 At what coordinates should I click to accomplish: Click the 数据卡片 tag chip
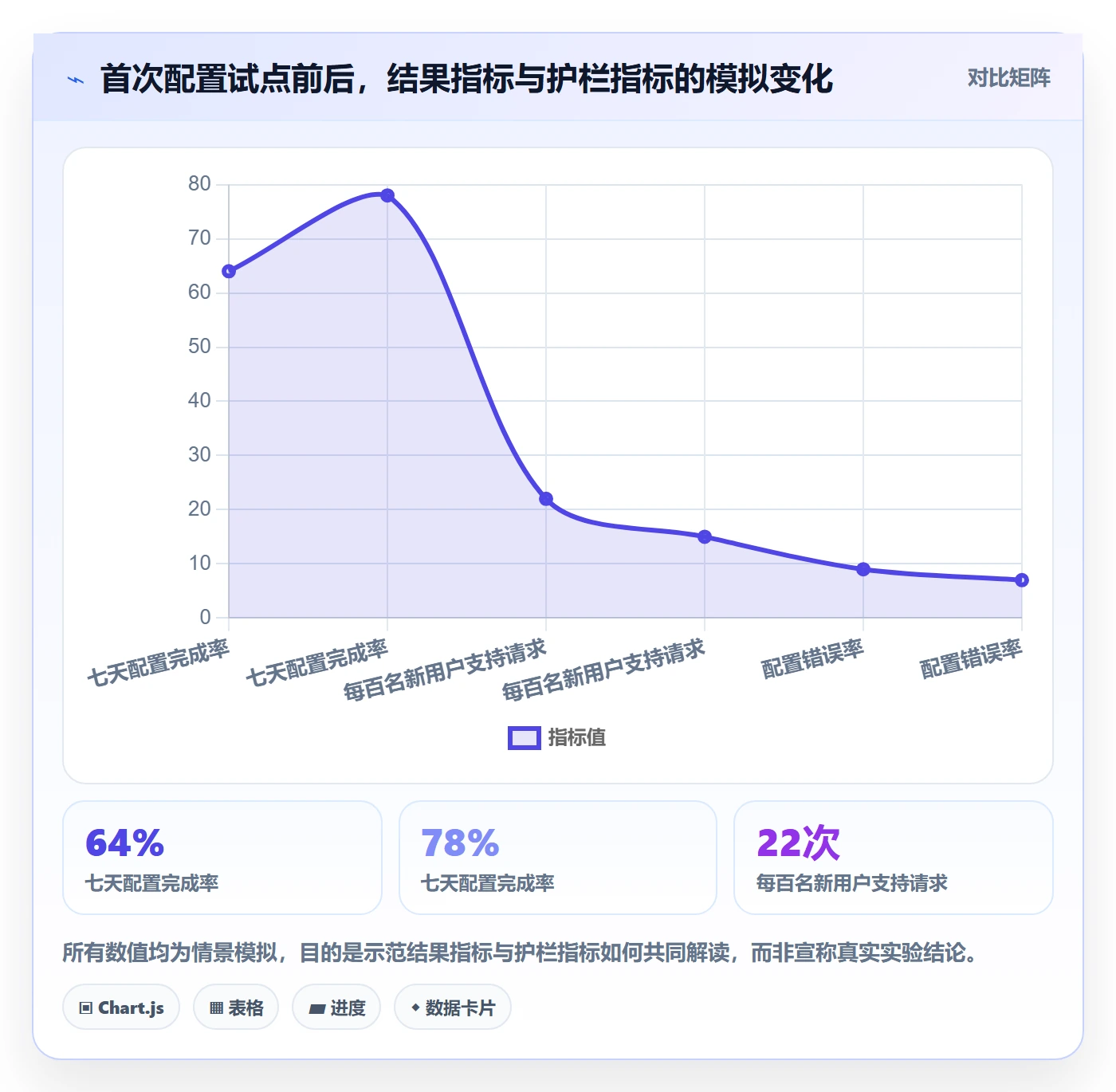coord(453,1008)
